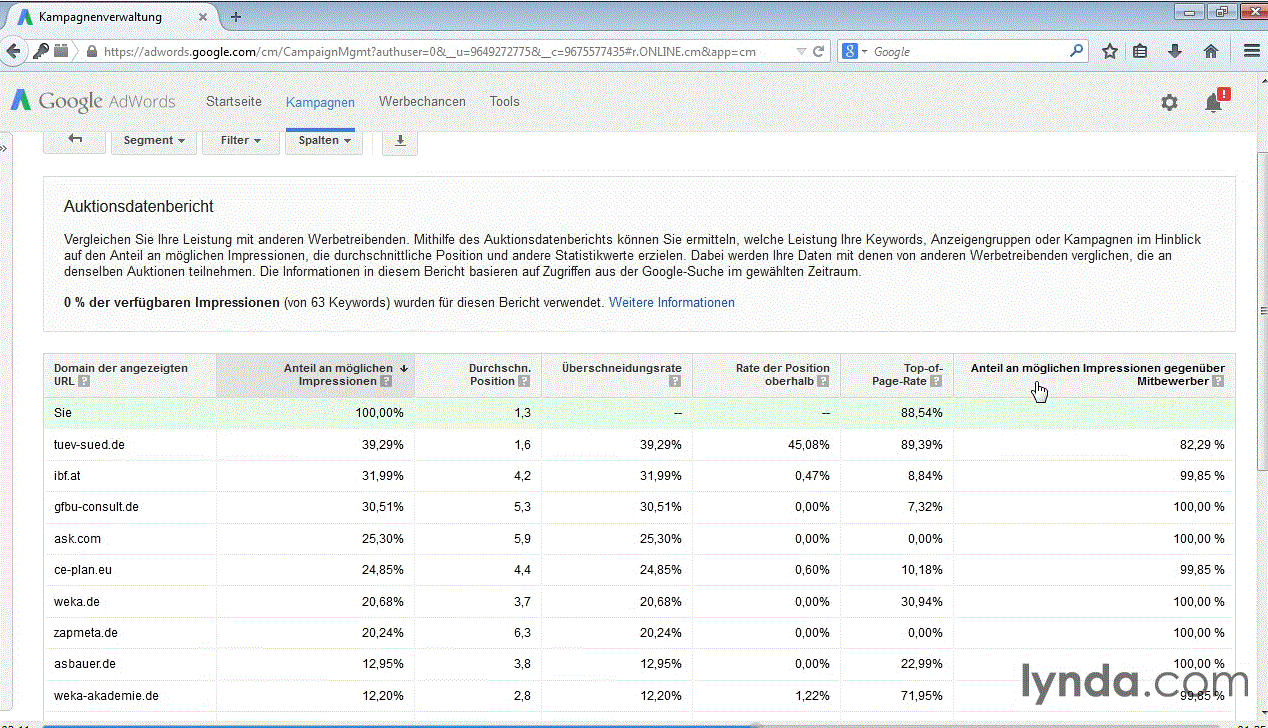The width and height of the screenshot is (1268, 728).
Task: Select the ibf.at domain cell
Action: pos(68,475)
